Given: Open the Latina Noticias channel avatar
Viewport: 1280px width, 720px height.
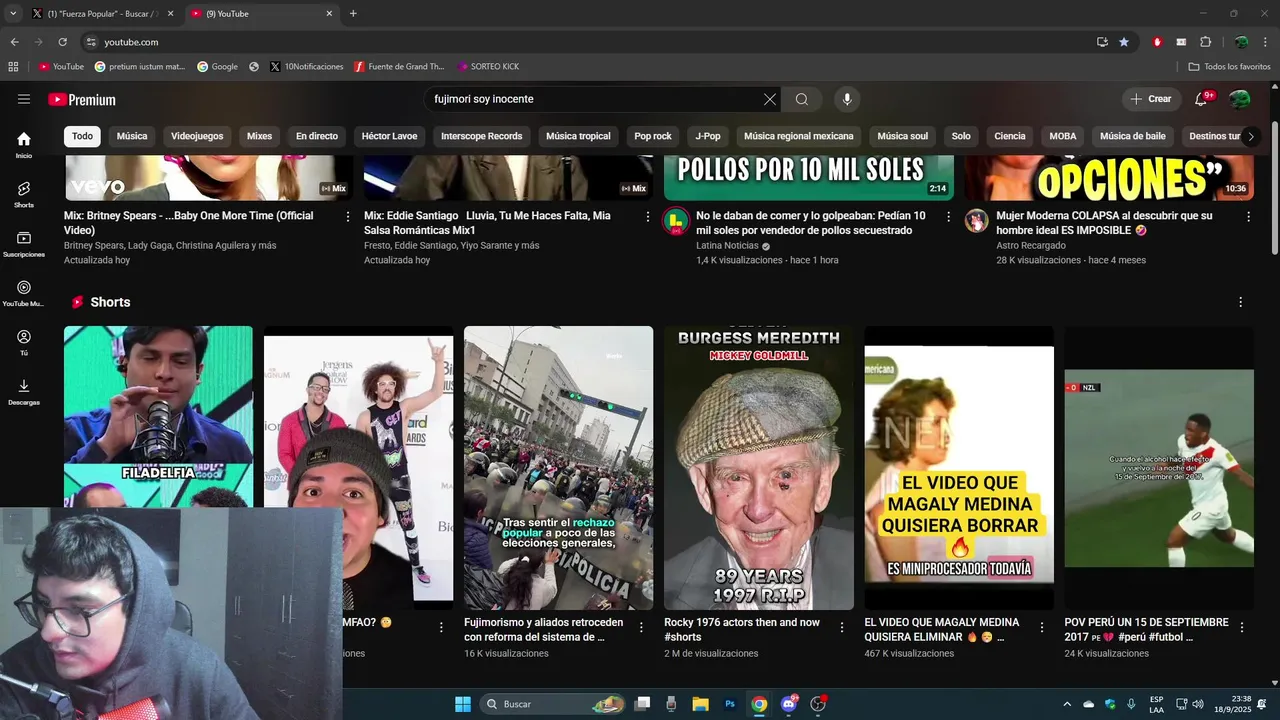Looking at the screenshot, I should click(677, 221).
